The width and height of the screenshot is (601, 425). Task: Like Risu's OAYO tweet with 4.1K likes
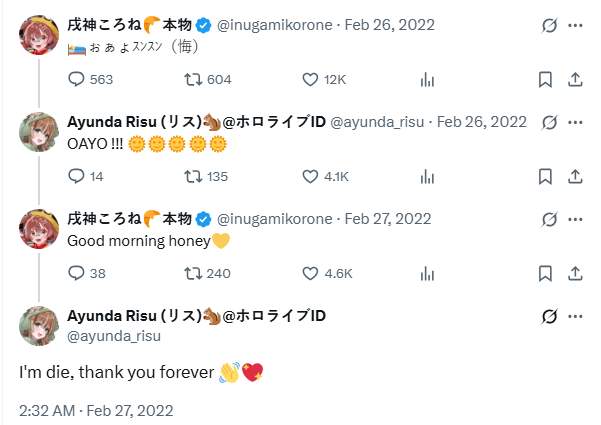coord(310,176)
